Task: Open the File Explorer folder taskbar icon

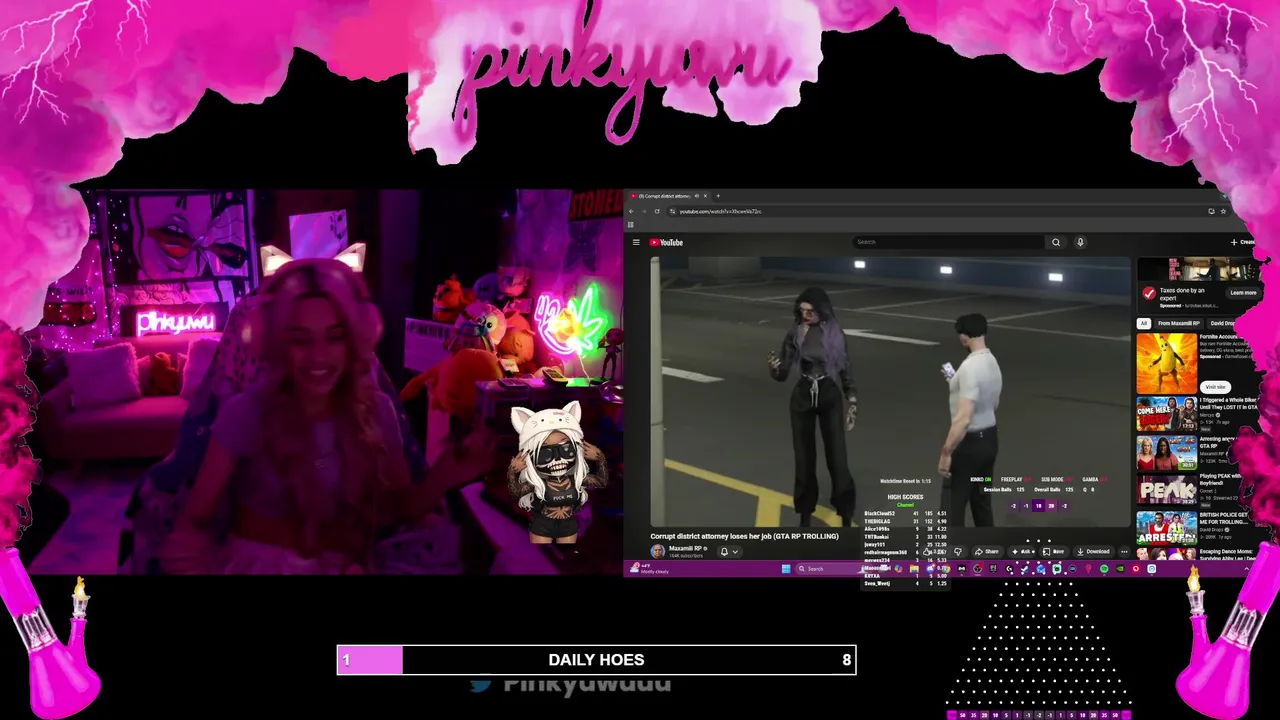Action: pos(914,569)
